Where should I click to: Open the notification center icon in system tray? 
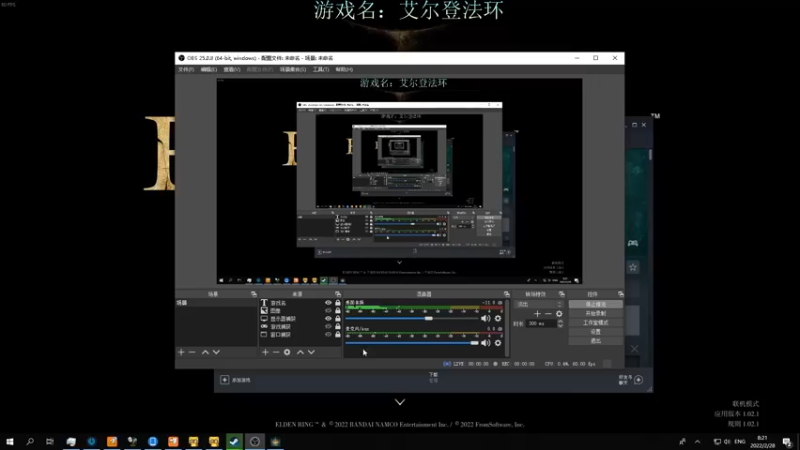click(787, 442)
